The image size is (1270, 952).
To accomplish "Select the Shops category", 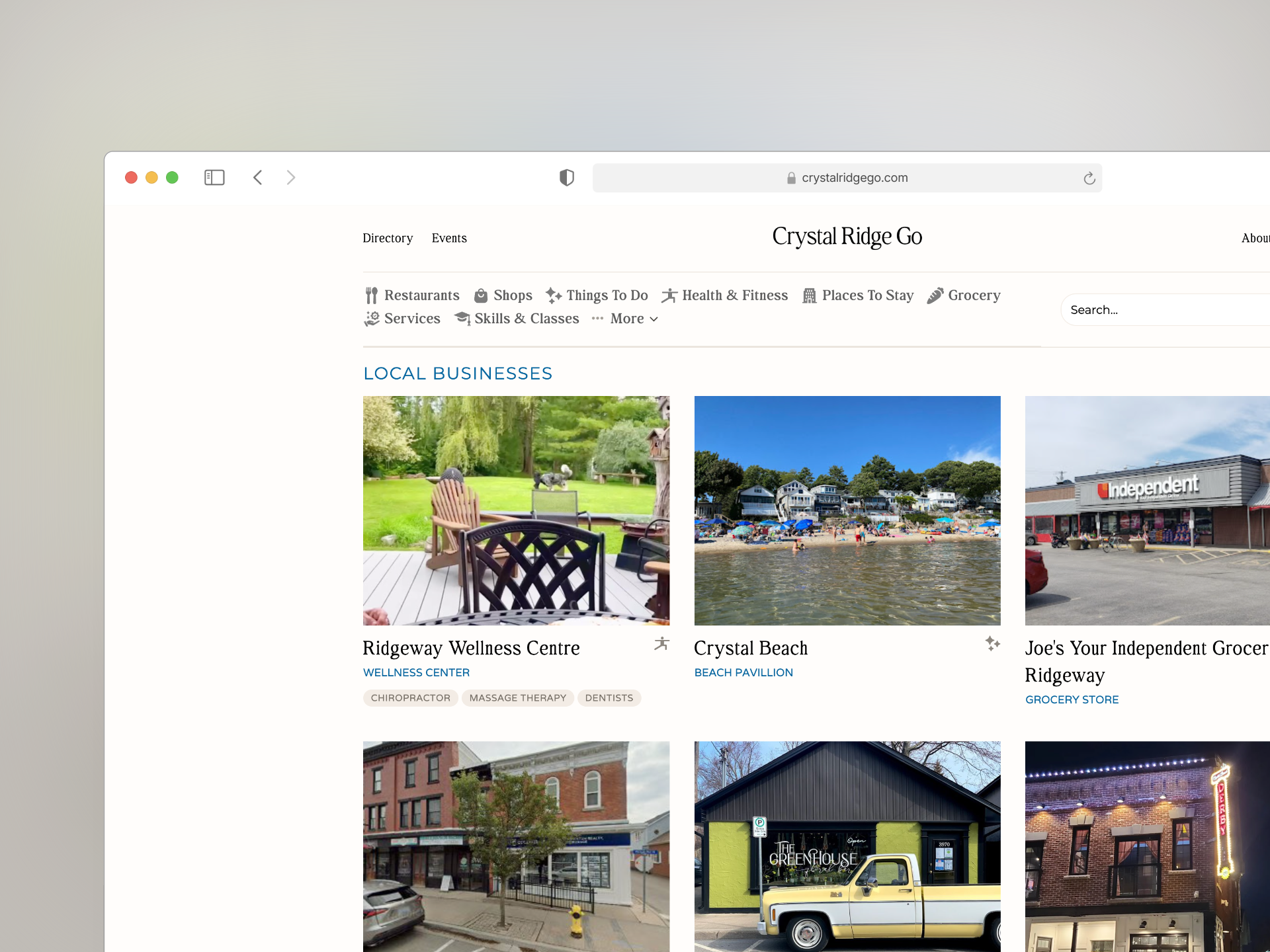I will [513, 296].
